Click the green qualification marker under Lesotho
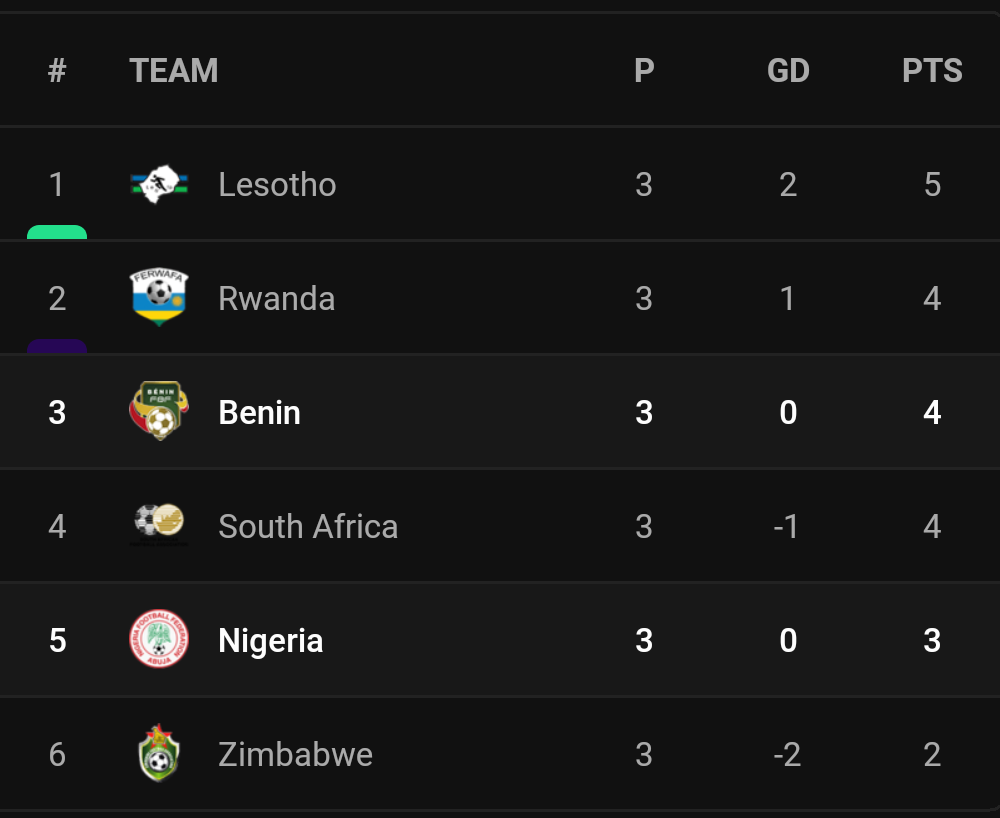This screenshot has width=1000, height=818. (x=57, y=234)
